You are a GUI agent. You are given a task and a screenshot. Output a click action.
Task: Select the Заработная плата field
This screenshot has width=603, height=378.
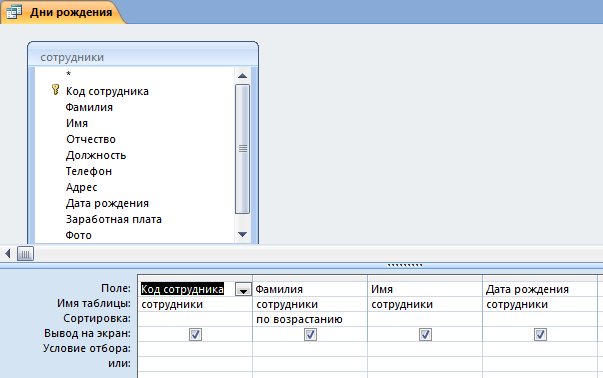coord(113,219)
